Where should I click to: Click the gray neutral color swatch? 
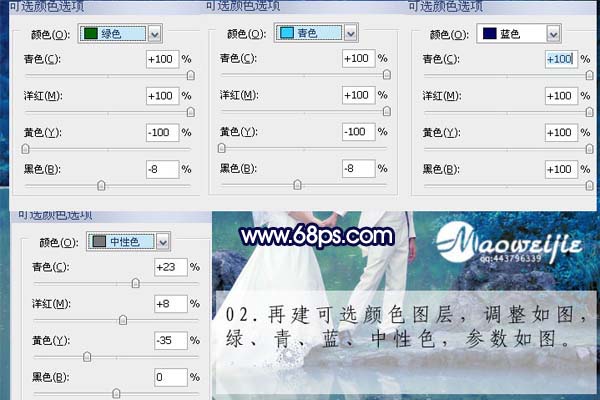click(x=100, y=240)
